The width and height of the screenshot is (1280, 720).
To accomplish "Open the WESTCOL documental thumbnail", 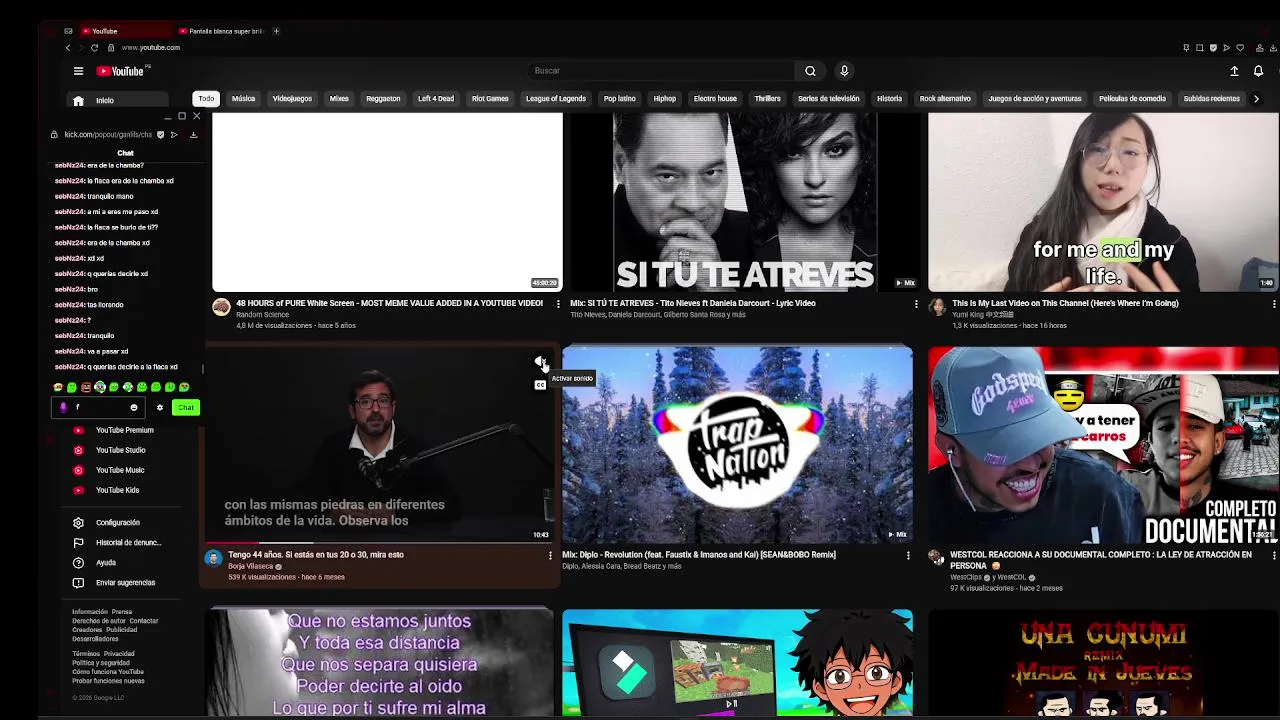I will pyautogui.click(x=1103, y=445).
